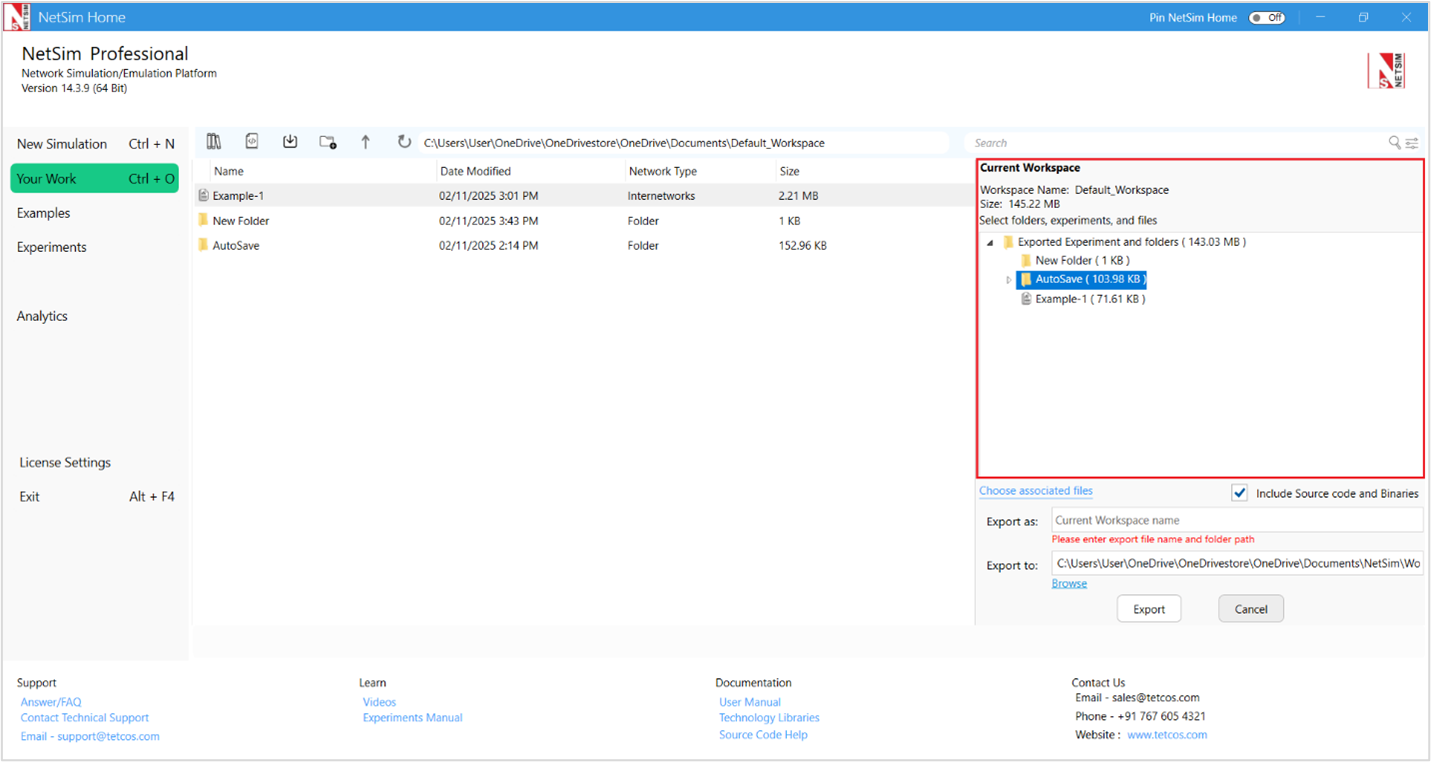This screenshot has height=762, width=1431.
Task: Select Your Work in sidebar
Action: tap(95, 178)
